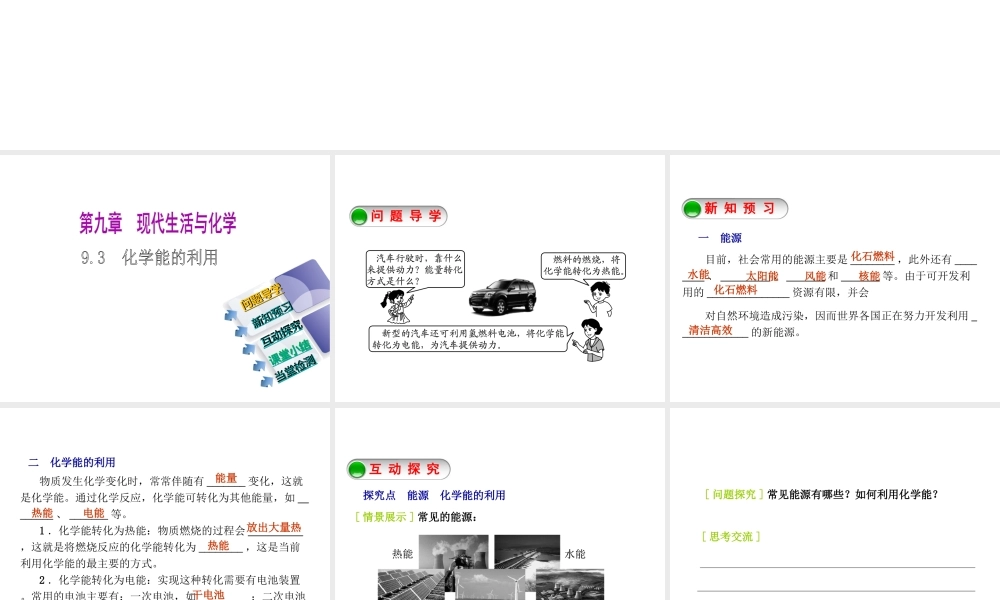Open the '新知预习' slide about 能源
This screenshot has height=600, width=1000.
835,278
